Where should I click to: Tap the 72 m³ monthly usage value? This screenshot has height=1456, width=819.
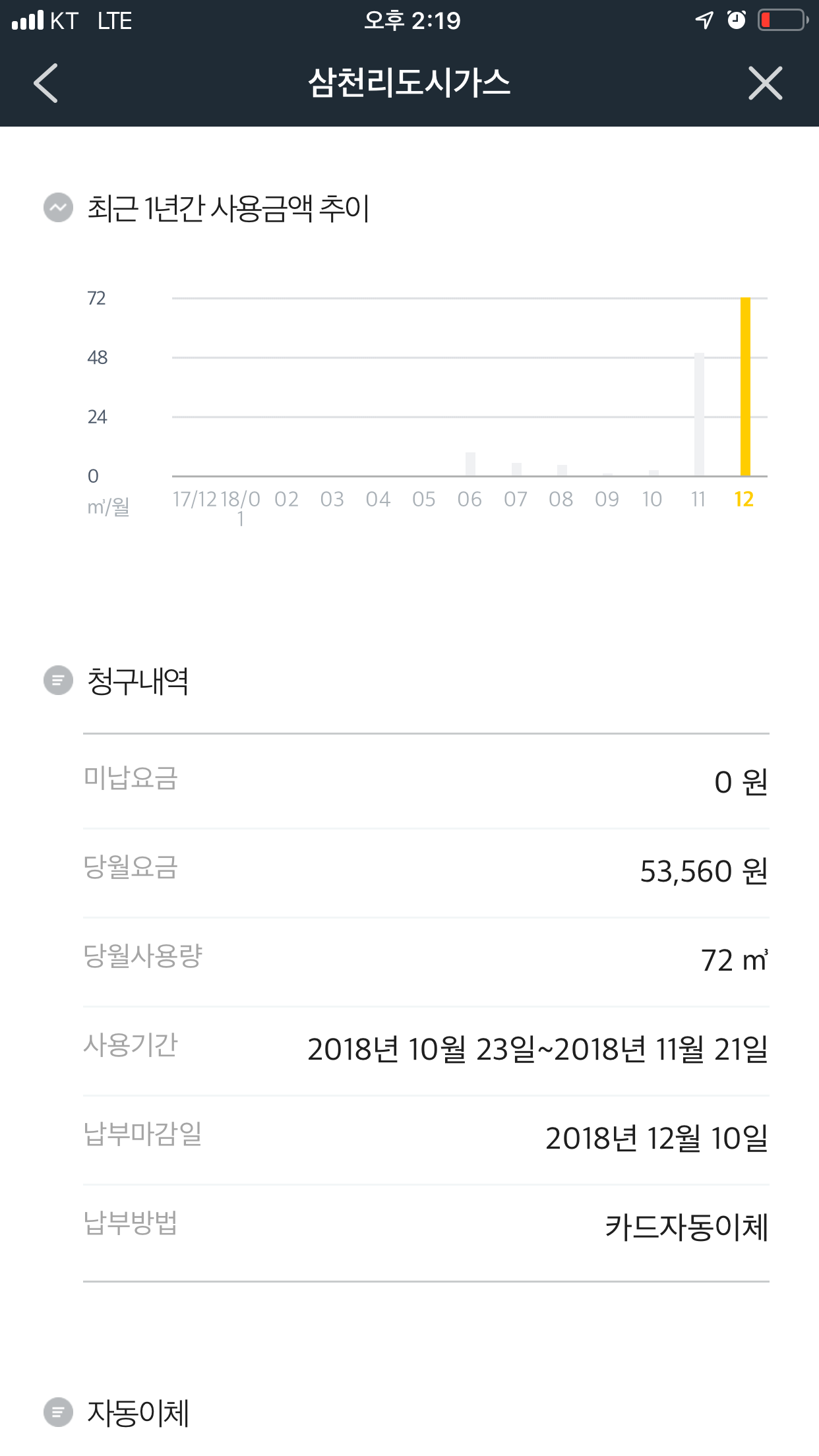tap(734, 961)
